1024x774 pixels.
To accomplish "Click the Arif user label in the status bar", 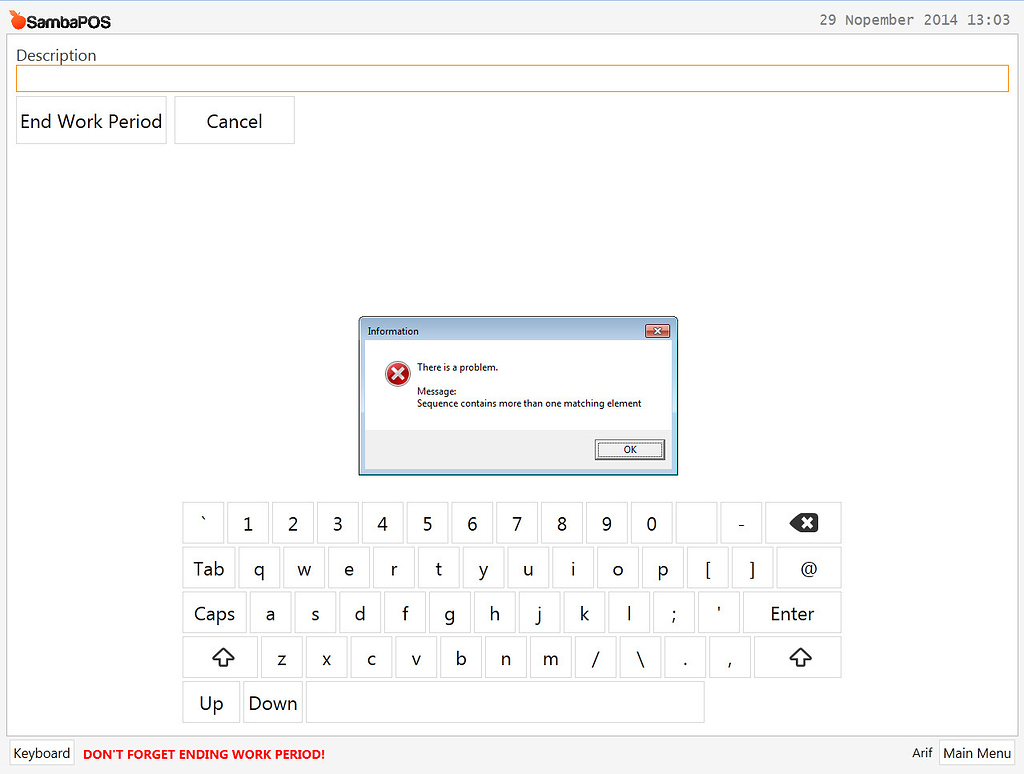I will (922, 752).
